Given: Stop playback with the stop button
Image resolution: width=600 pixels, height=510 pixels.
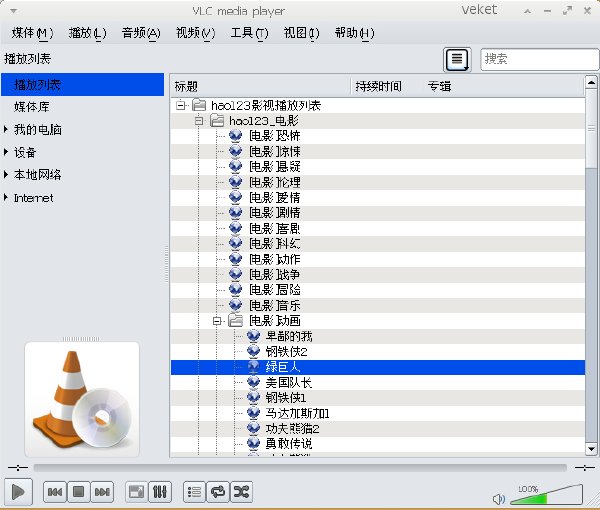Looking at the screenshot, I should 78,492.
